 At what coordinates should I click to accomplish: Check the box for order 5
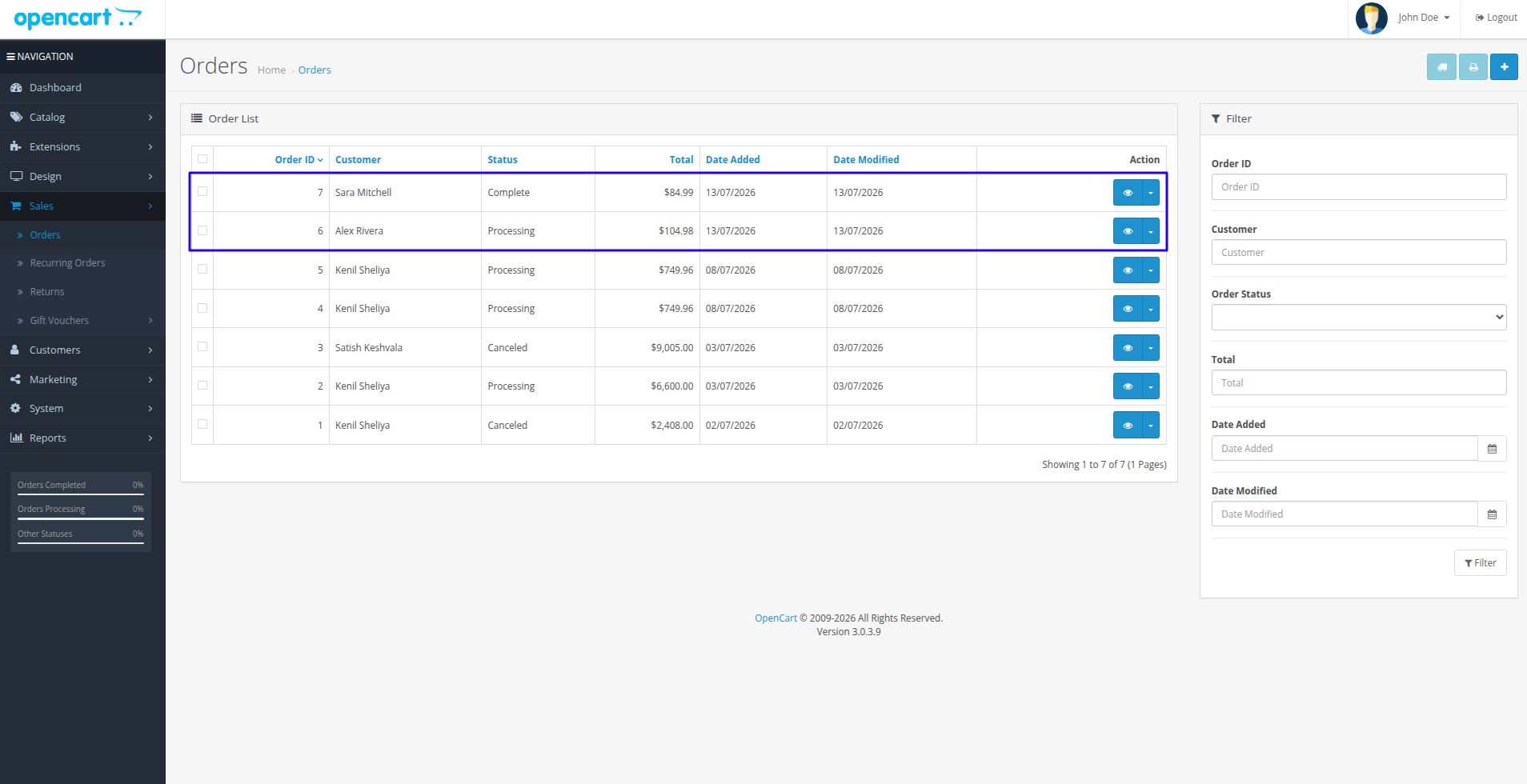point(202,270)
